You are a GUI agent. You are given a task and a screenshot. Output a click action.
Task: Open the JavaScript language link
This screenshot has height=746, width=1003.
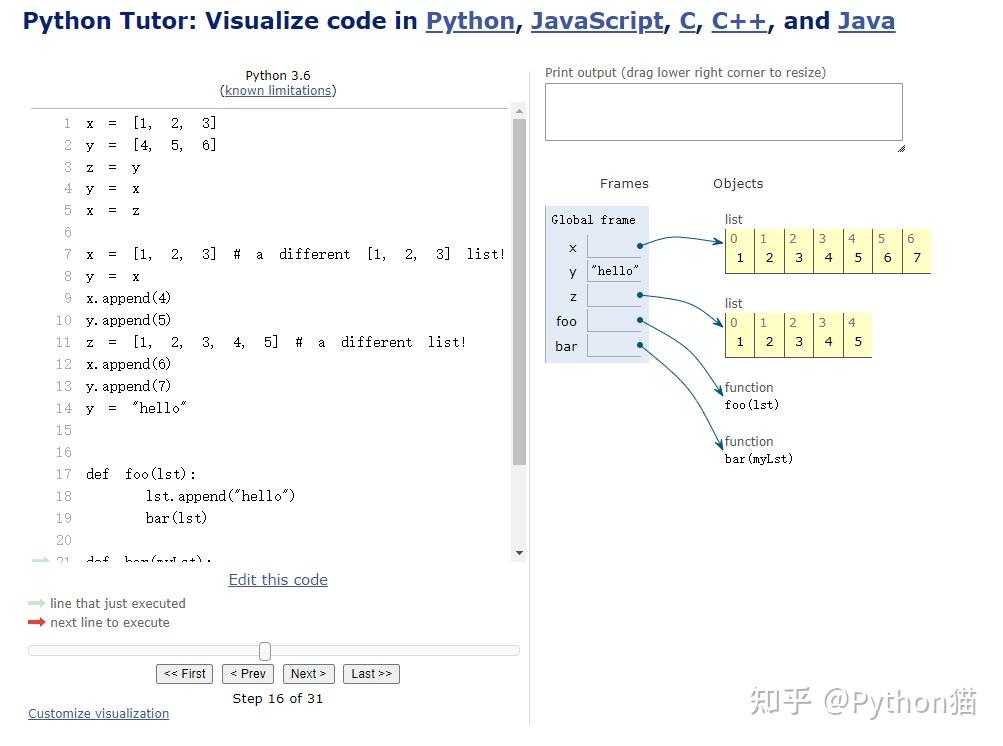point(597,21)
